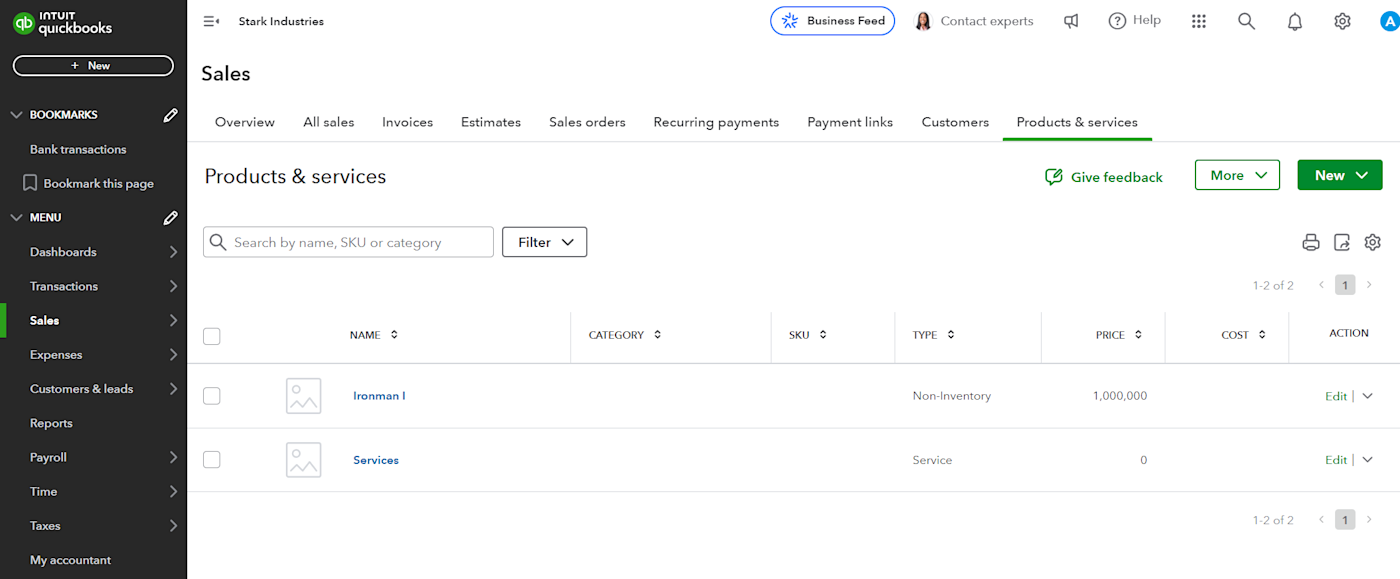Open Ironman I action dropdown arrow
Viewport: 1400px width, 579px height.
1368,396
